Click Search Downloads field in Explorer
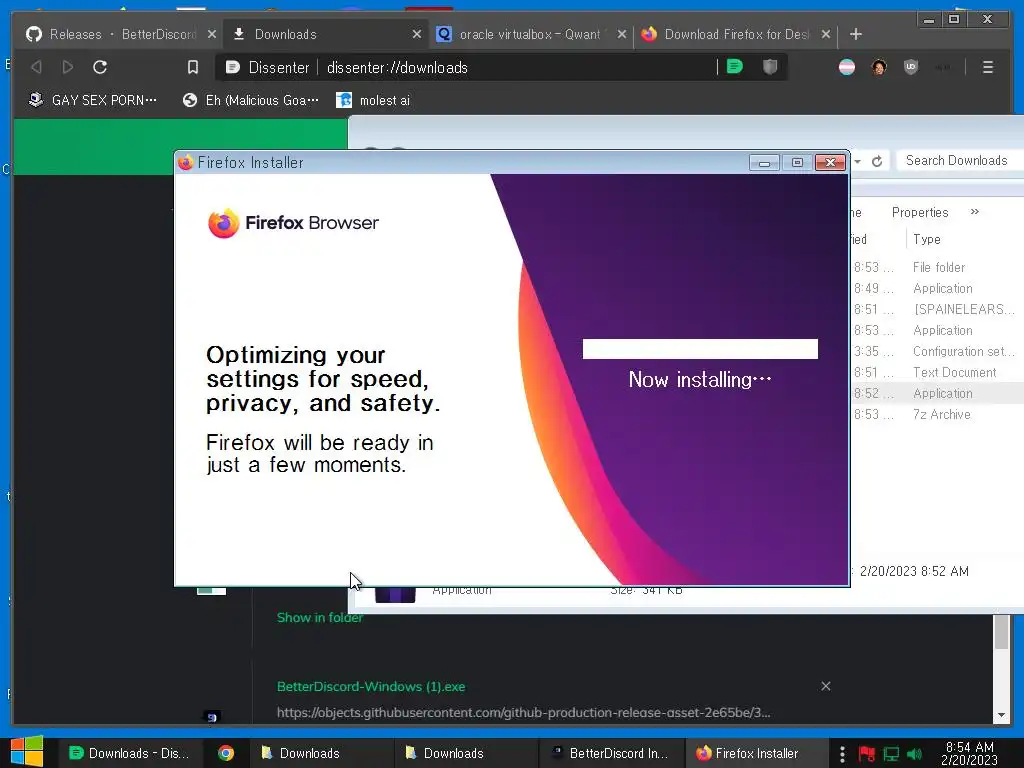Image resolution: width=1024 pixels, height=768 pixels. [960, 161]
